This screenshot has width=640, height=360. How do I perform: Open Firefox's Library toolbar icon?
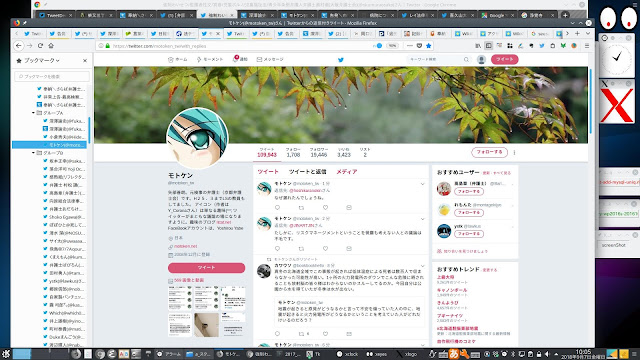point(478,46)
